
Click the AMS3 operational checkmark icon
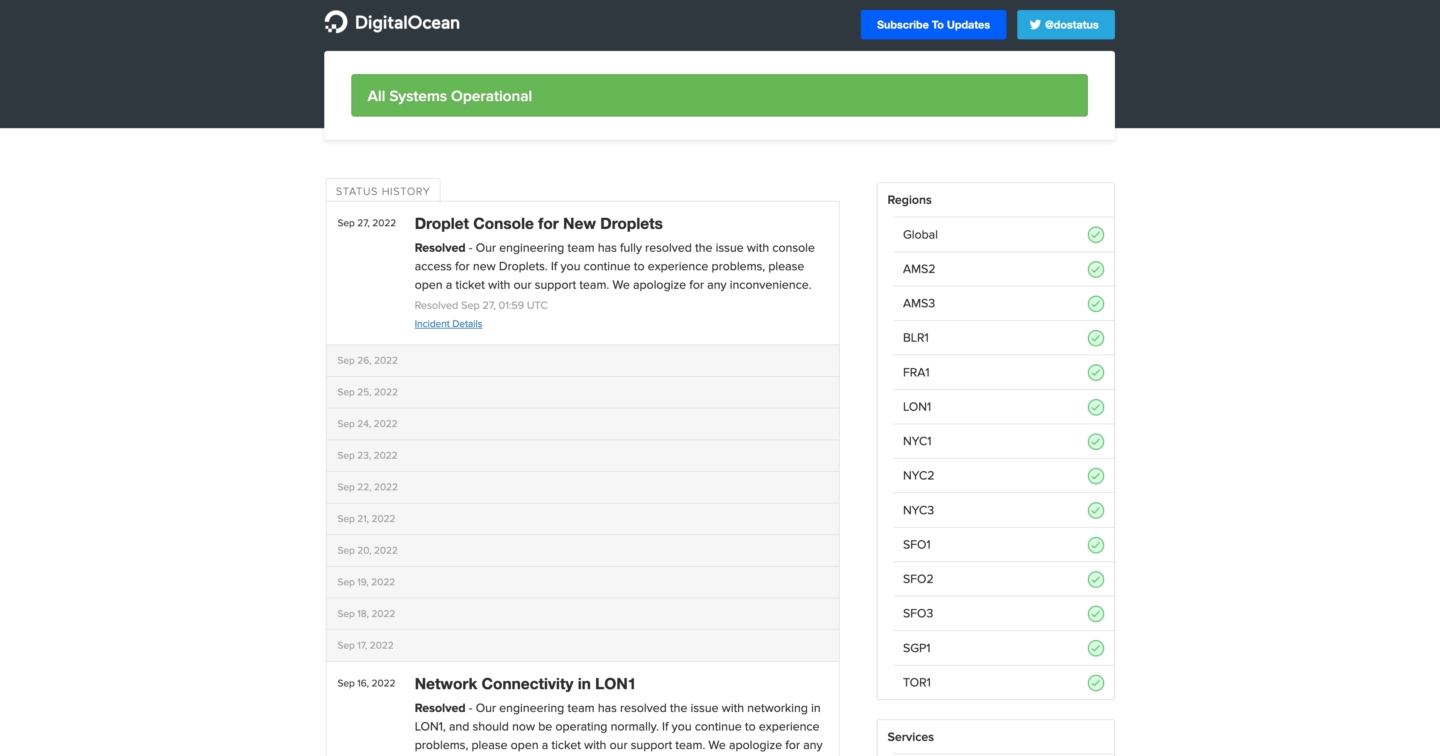point(1096,304)
